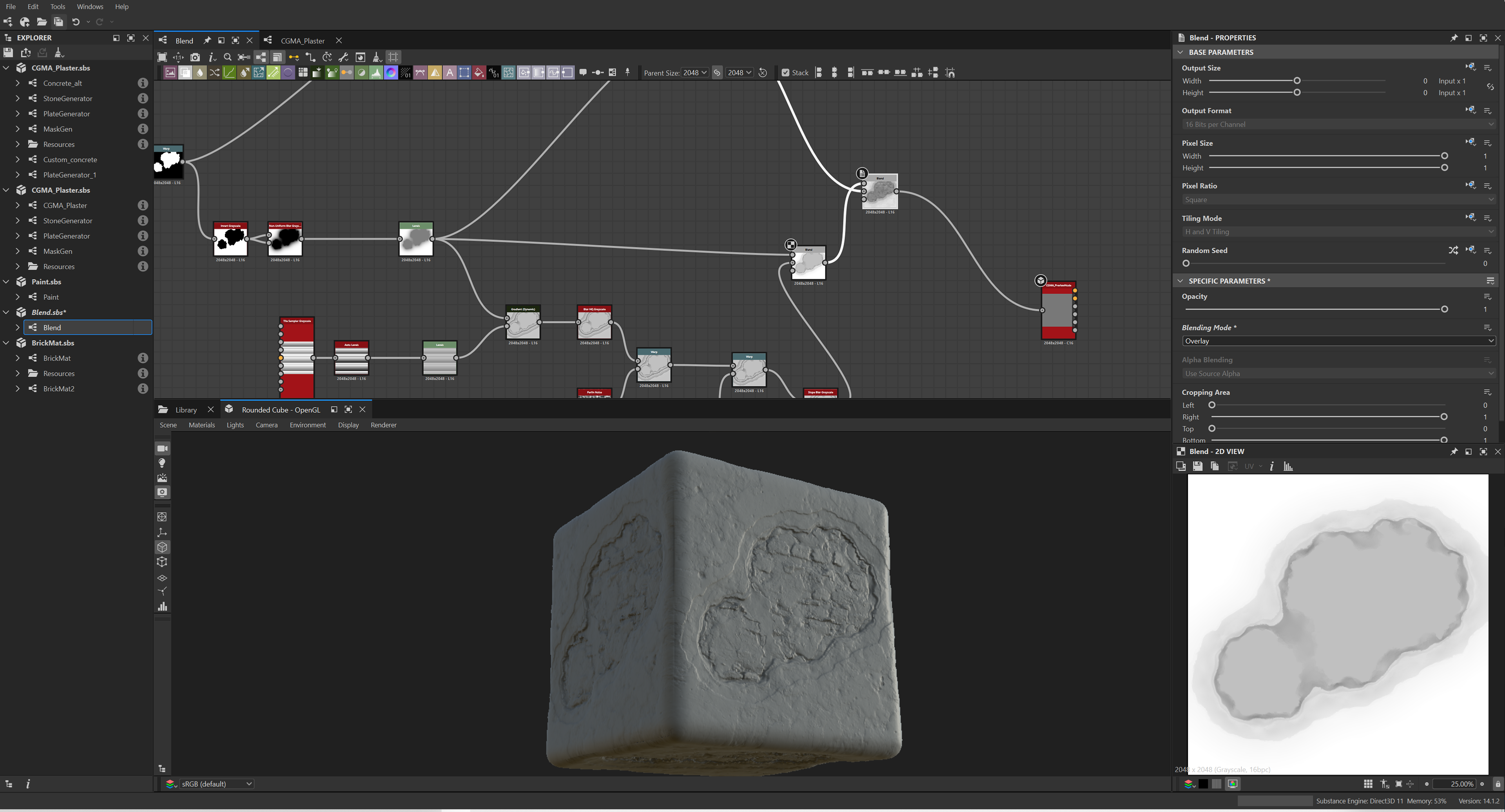Open the histogram in 2D view

click(x=1287, y=466)
